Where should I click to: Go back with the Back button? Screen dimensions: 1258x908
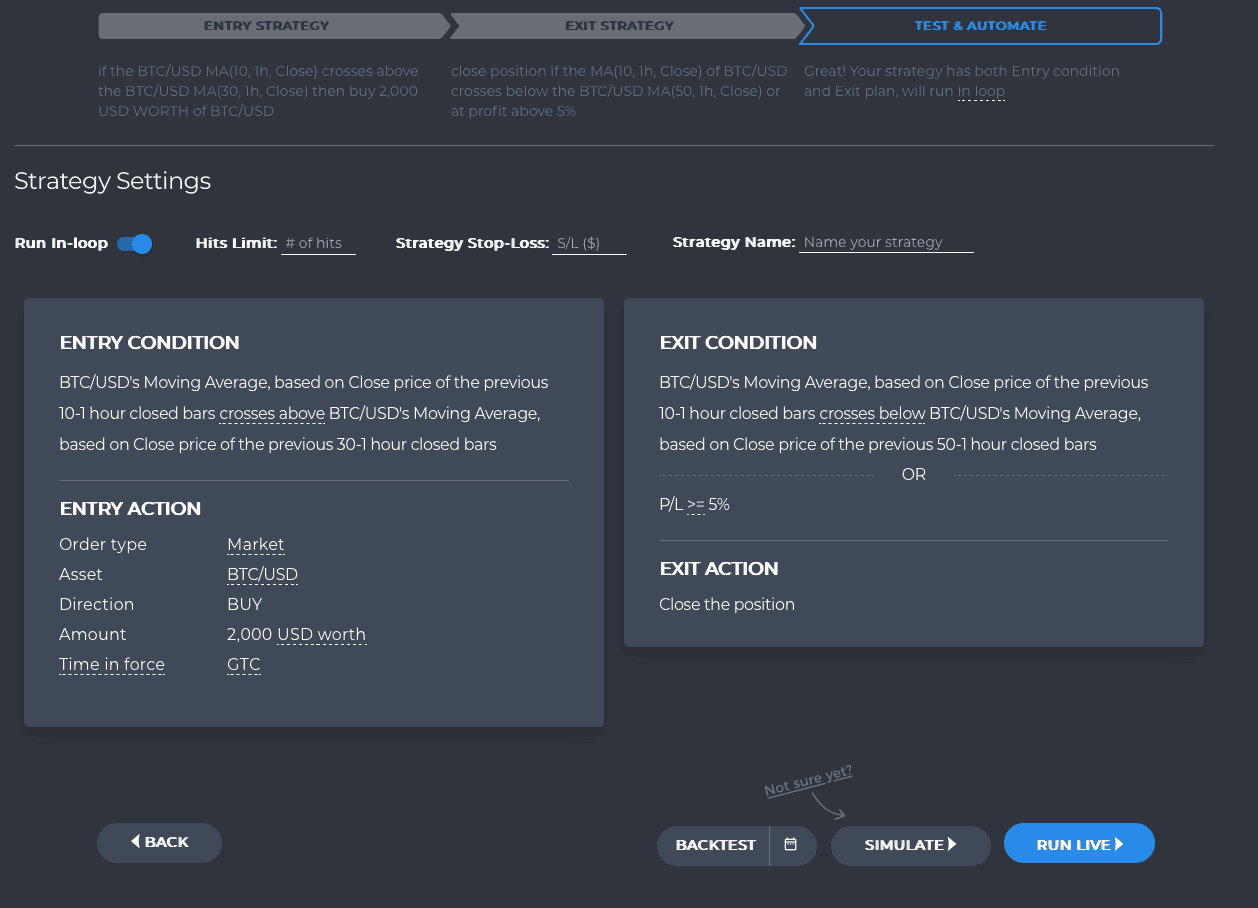[x=159, y=842]
